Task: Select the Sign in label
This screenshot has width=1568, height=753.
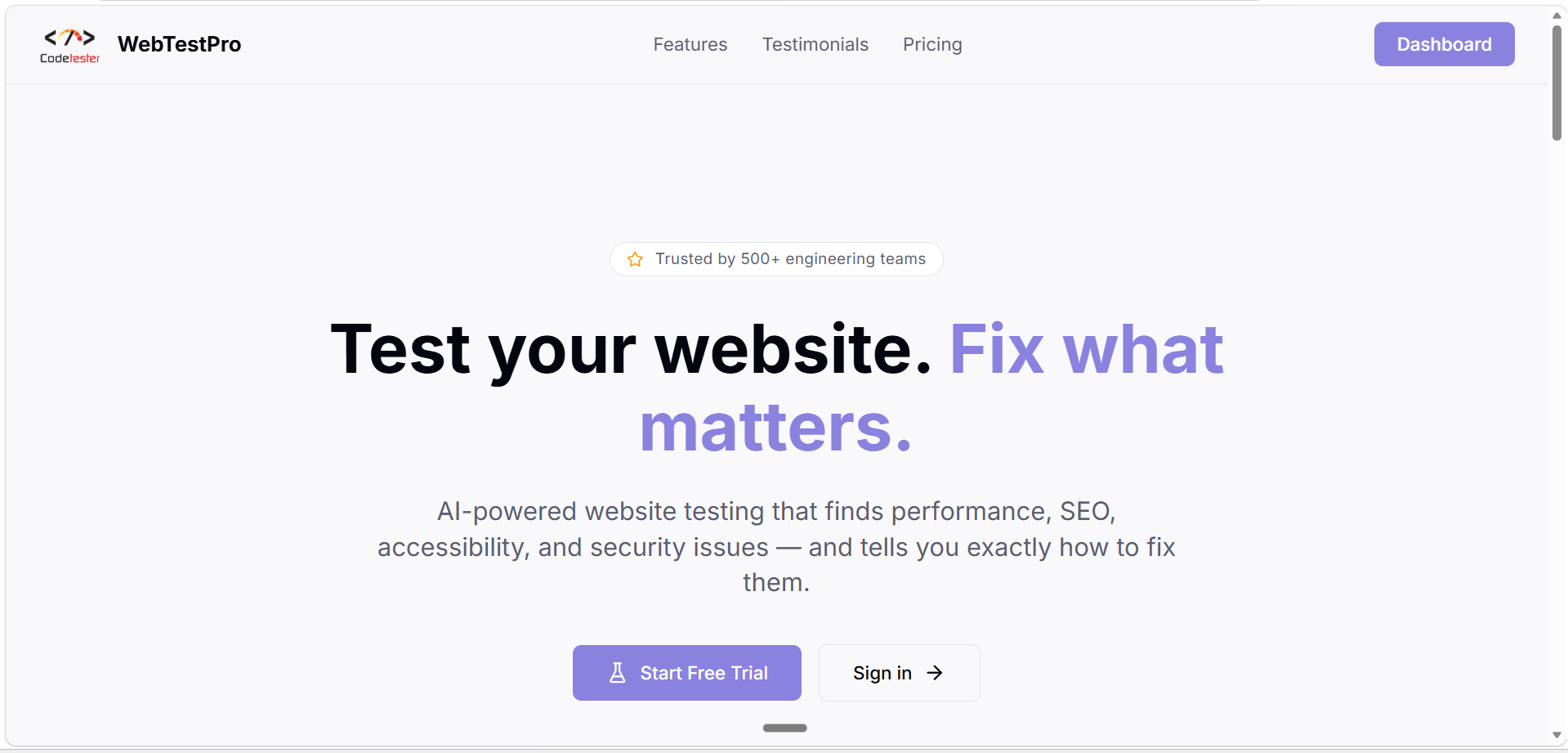Action: tap(882, 673)
